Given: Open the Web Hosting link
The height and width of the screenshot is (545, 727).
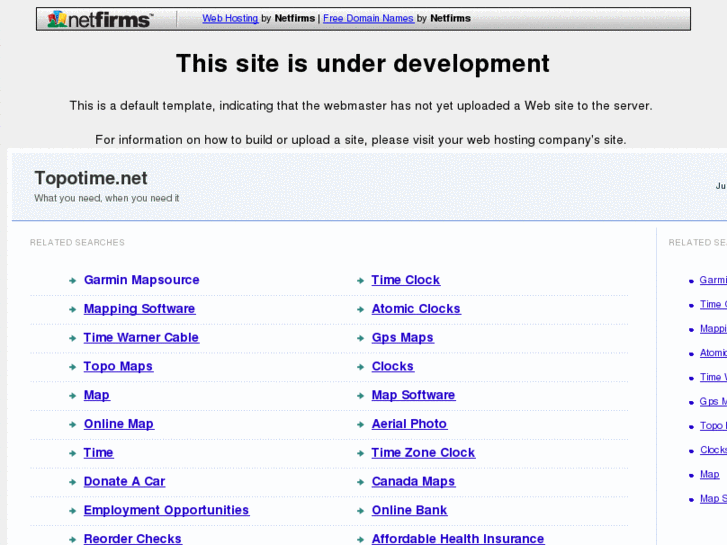Looking at the screenshot, I should coord(230,18).
